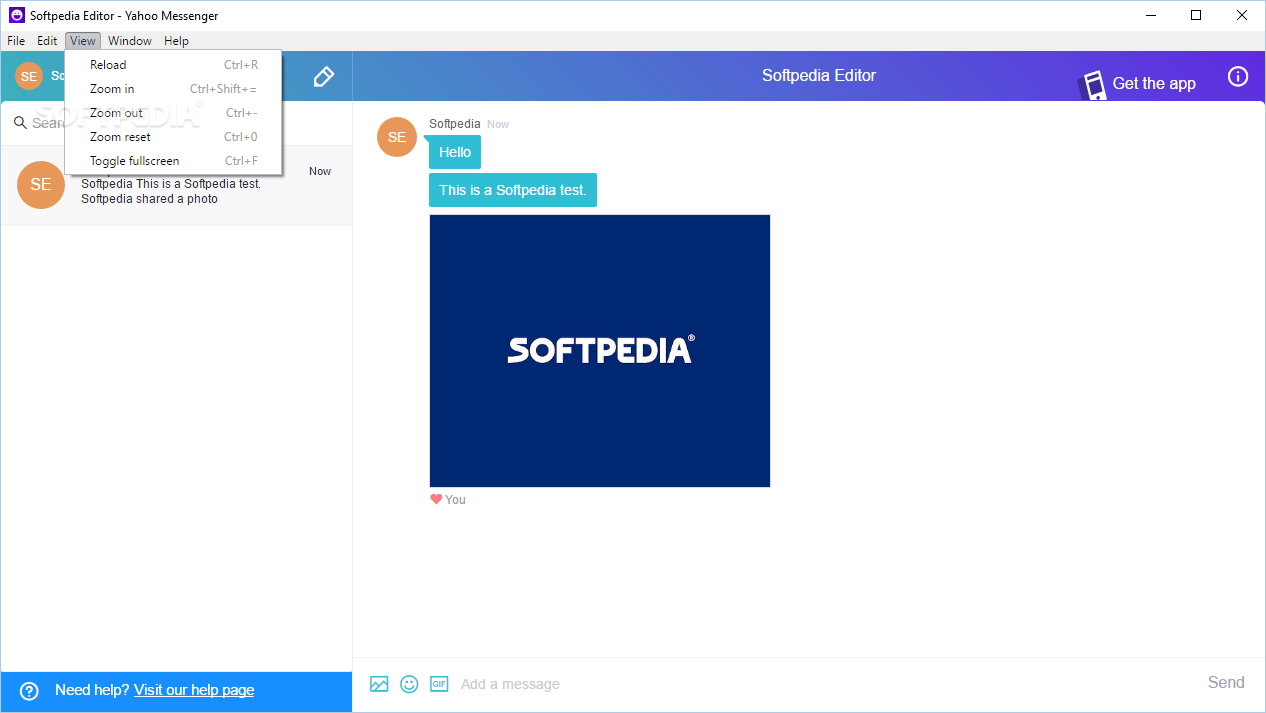The image size is (1266, 713).
Task: Click the attach photo icon
Action: (x=379, y=684)
